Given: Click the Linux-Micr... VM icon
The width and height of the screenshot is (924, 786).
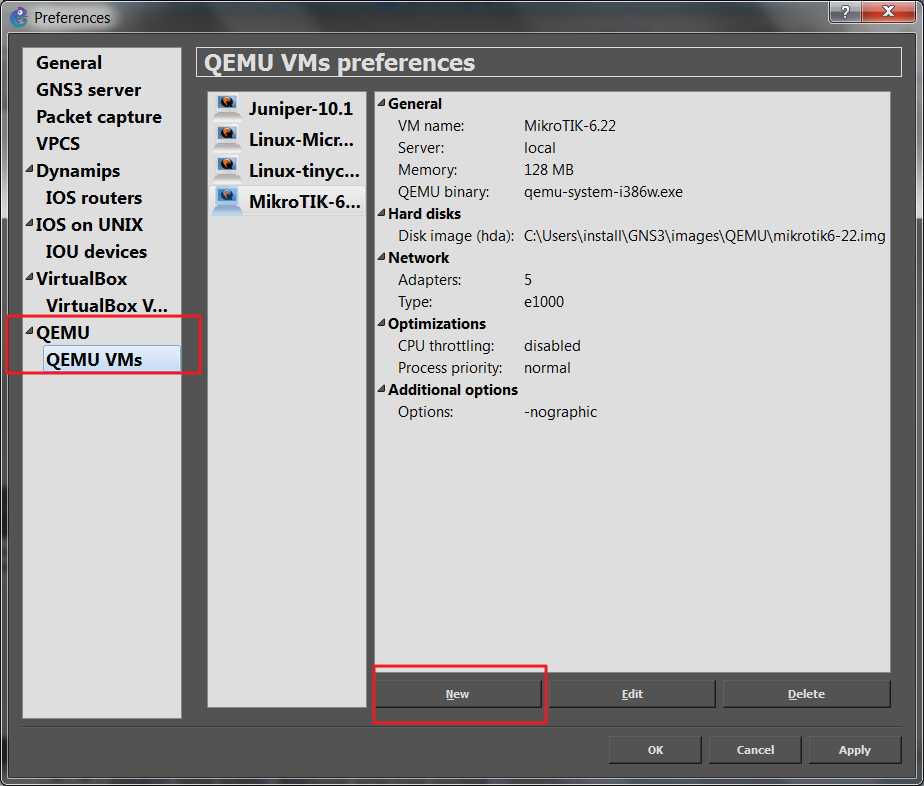Looking at the screenshot, I should (x=227, y=138).
